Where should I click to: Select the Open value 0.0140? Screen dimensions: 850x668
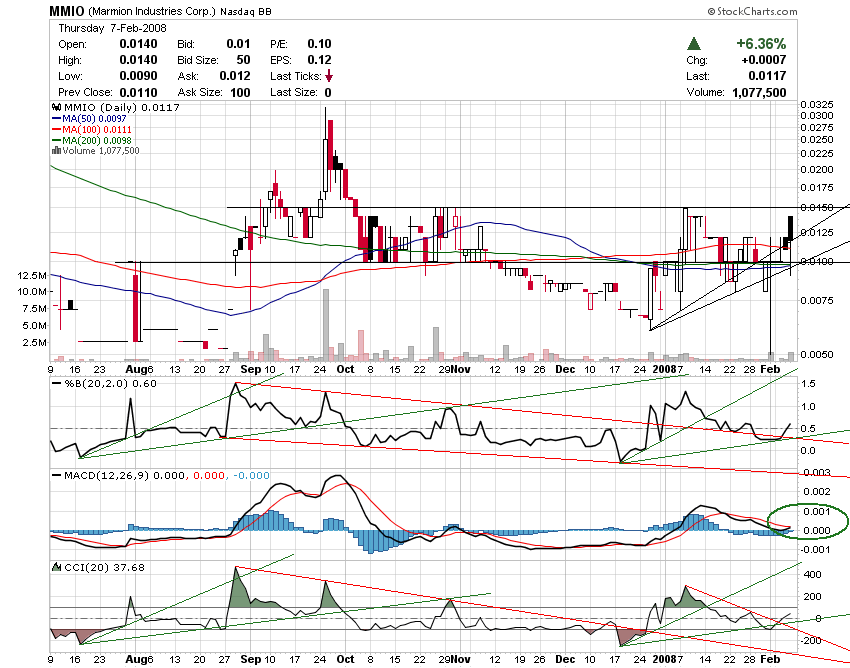click(x=138, y=44)
